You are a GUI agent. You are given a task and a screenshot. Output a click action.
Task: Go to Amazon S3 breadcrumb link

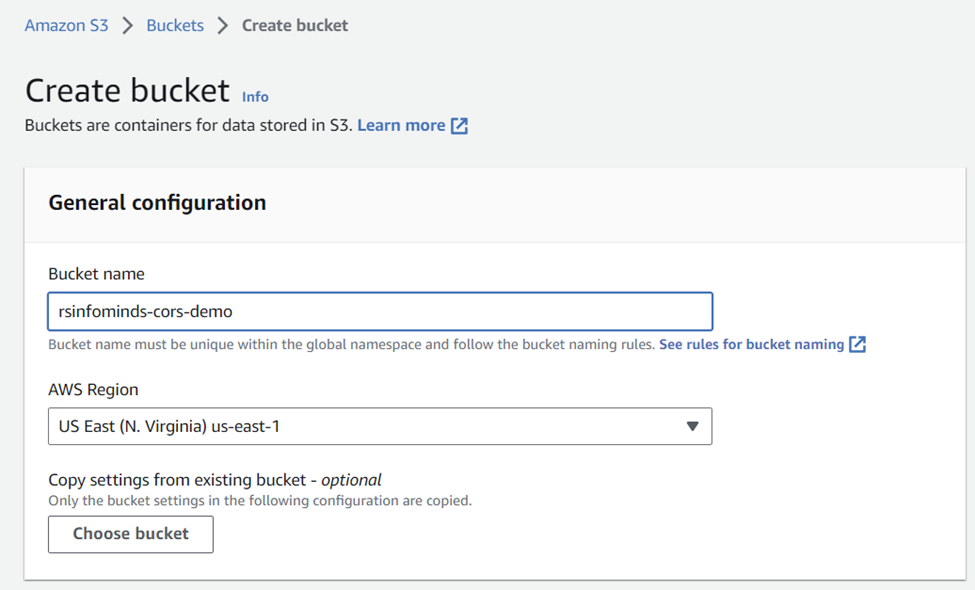(x=67, y=25)
